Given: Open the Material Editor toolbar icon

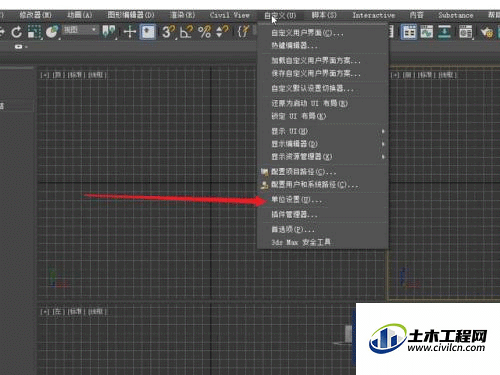Looking at the screenshot, I should click(466, 32).
